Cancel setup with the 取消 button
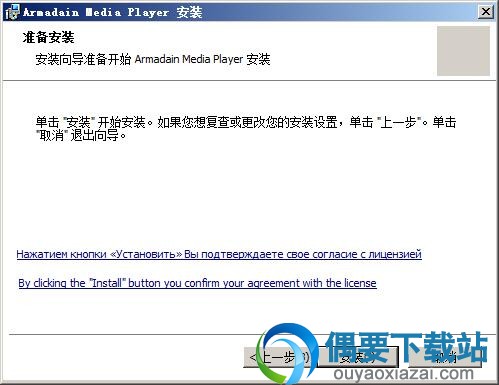 tap(445, 358)
